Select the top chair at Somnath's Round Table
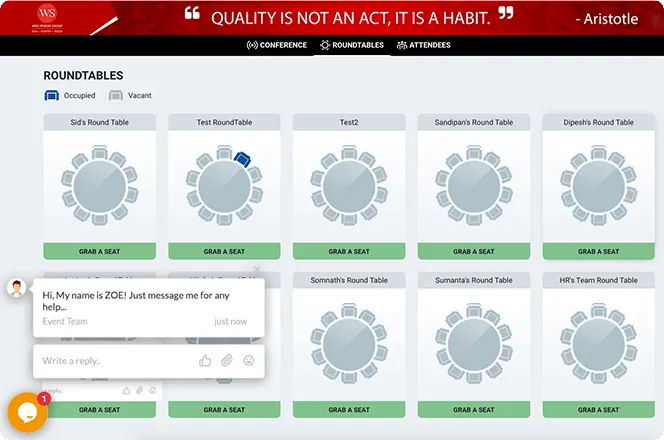 point(349,310)
